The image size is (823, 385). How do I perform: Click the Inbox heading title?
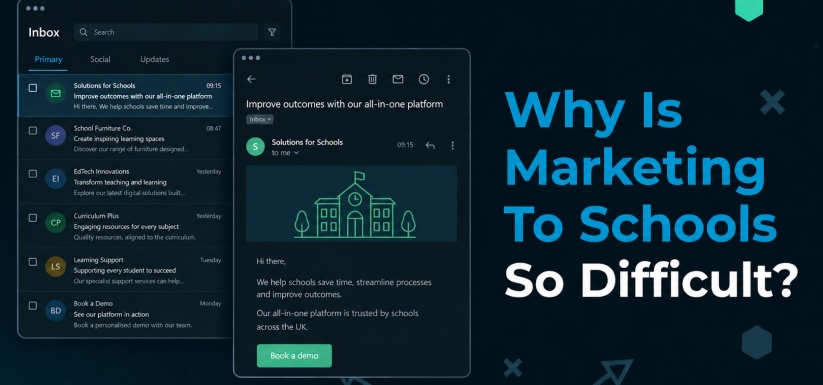(44, 33)
